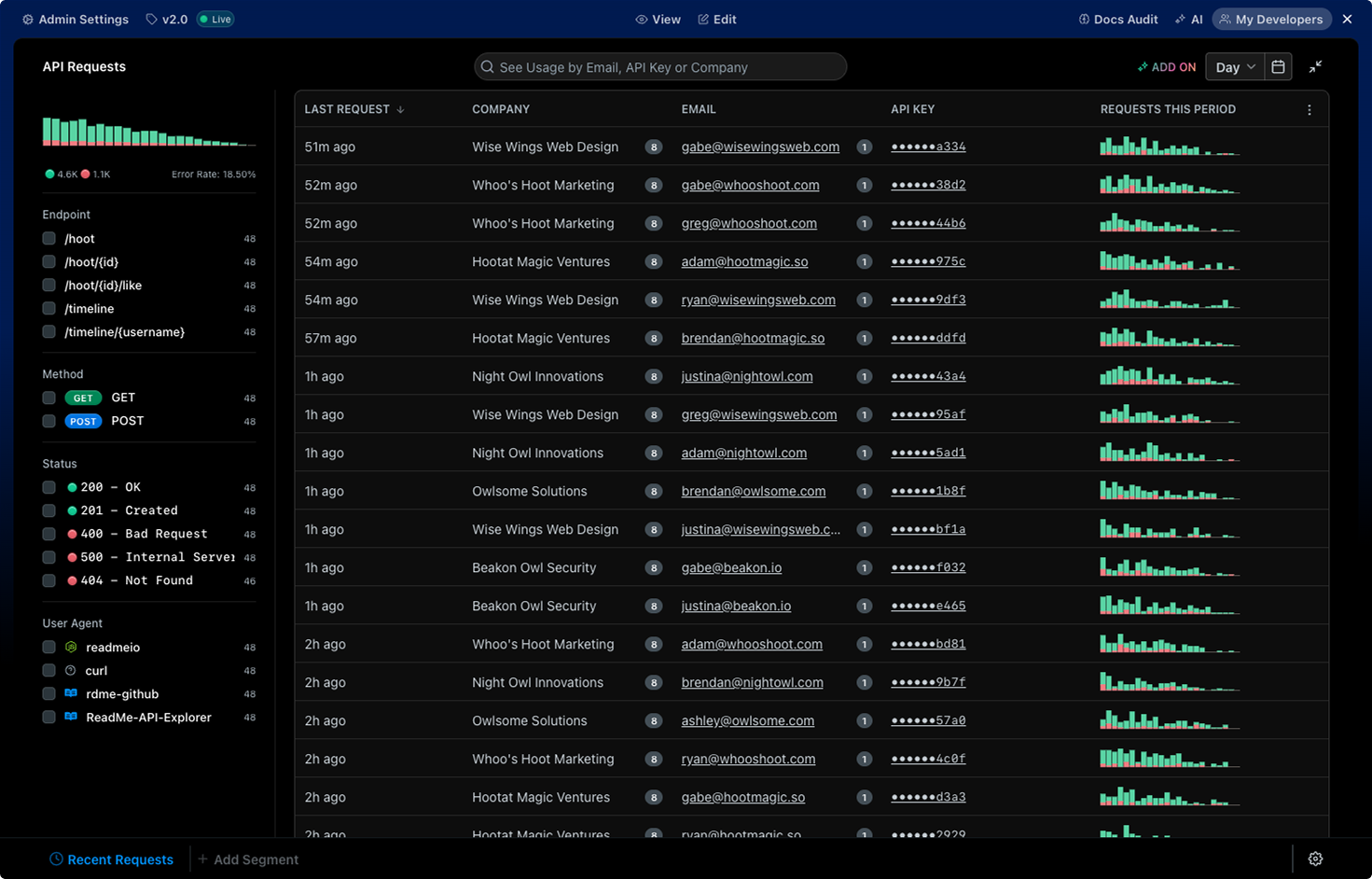Click the Add Segment button

[x=248, y=858]
